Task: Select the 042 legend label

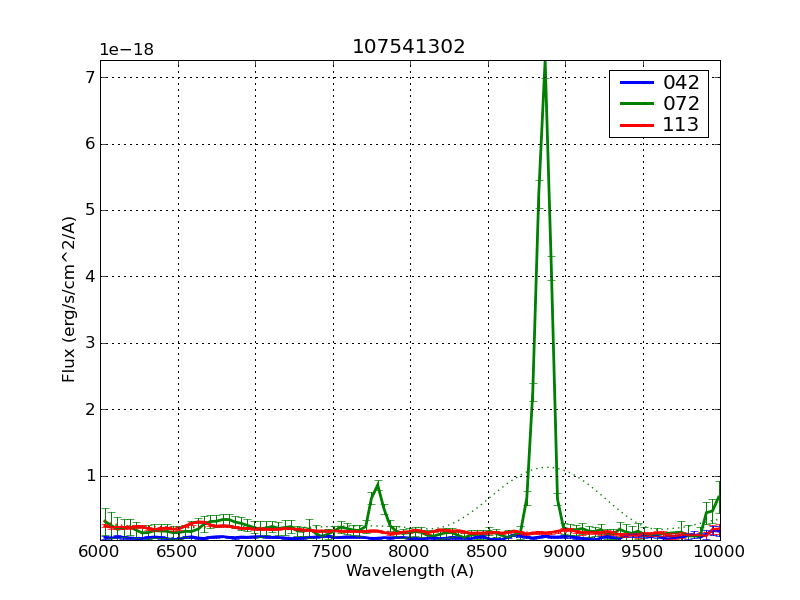Action: [x=681, y=83]
